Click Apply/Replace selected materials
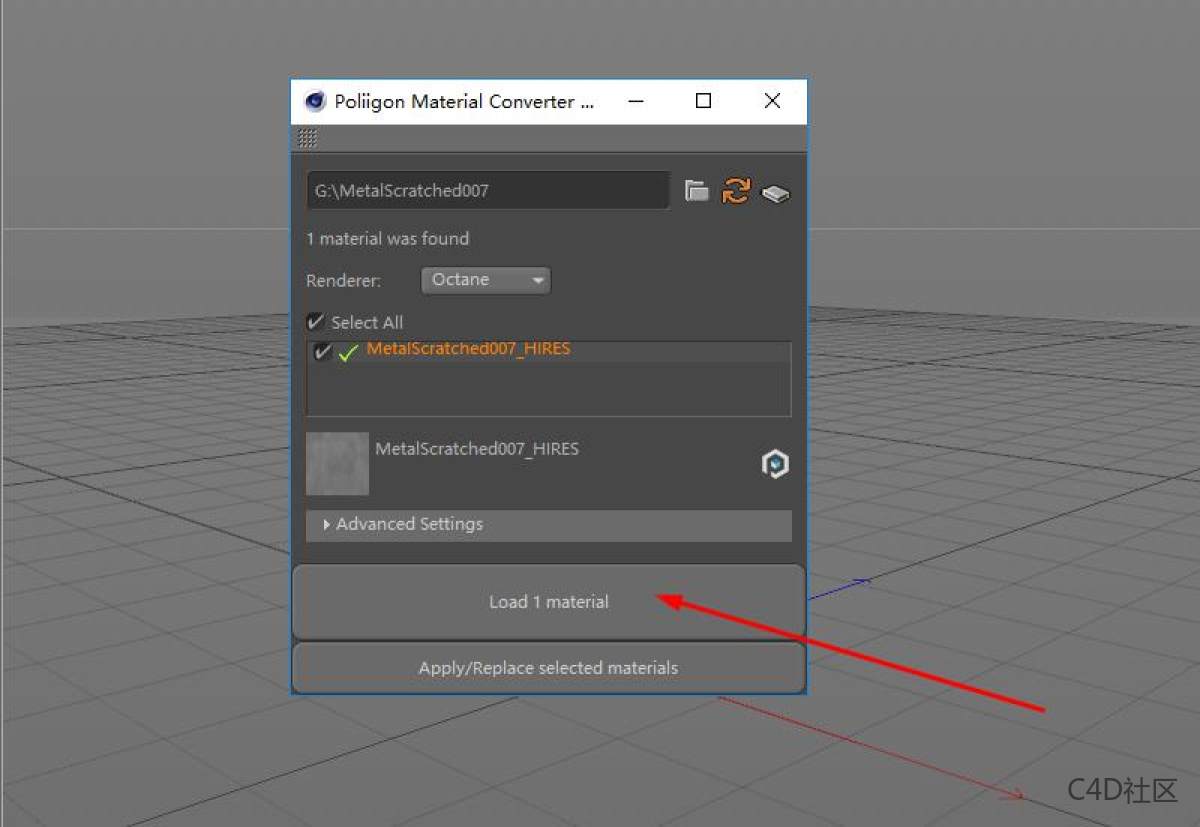Image resolution: width=1200 pixels, height=827 pixels. tap(548, 668)
